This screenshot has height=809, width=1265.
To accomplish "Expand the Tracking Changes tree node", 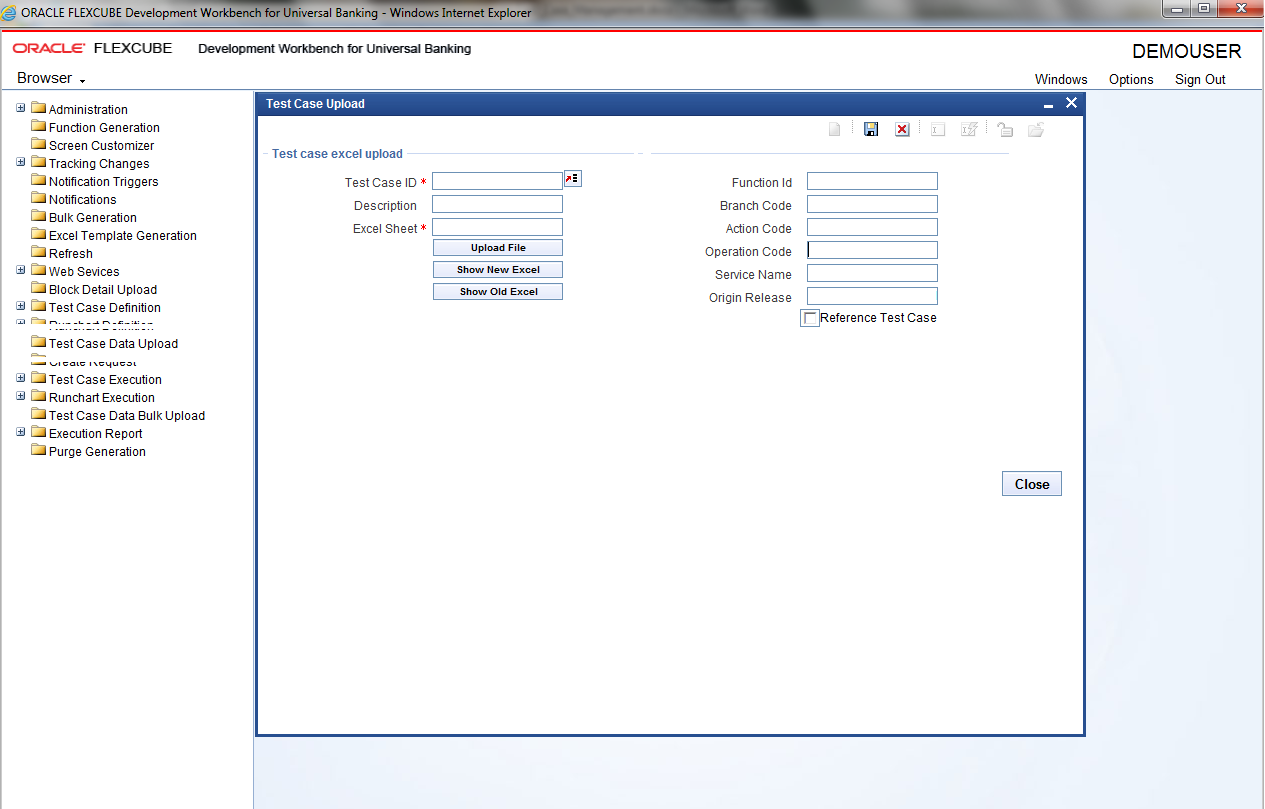I will (21, 162).
